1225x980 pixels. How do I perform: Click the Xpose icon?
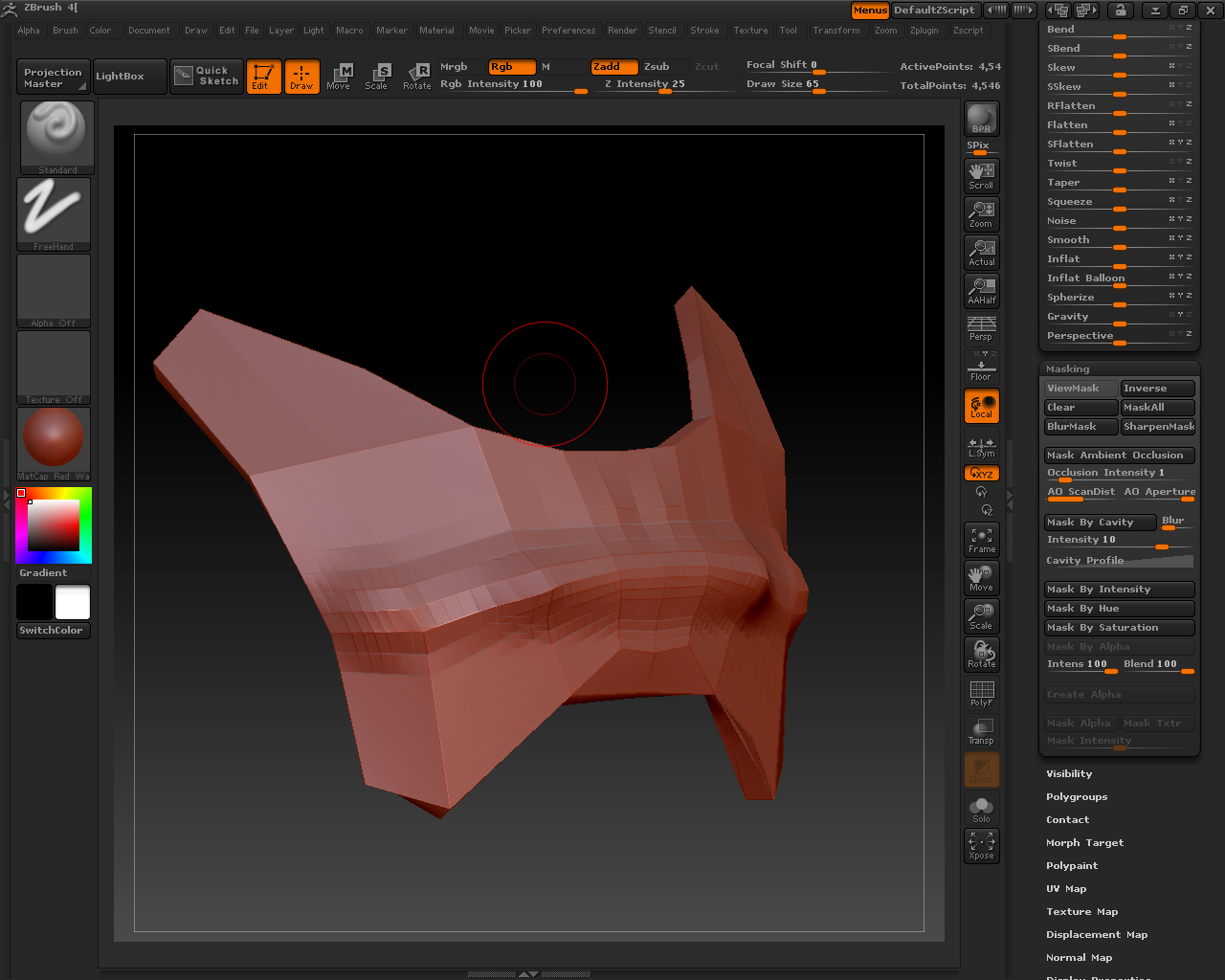click(981, 846)
